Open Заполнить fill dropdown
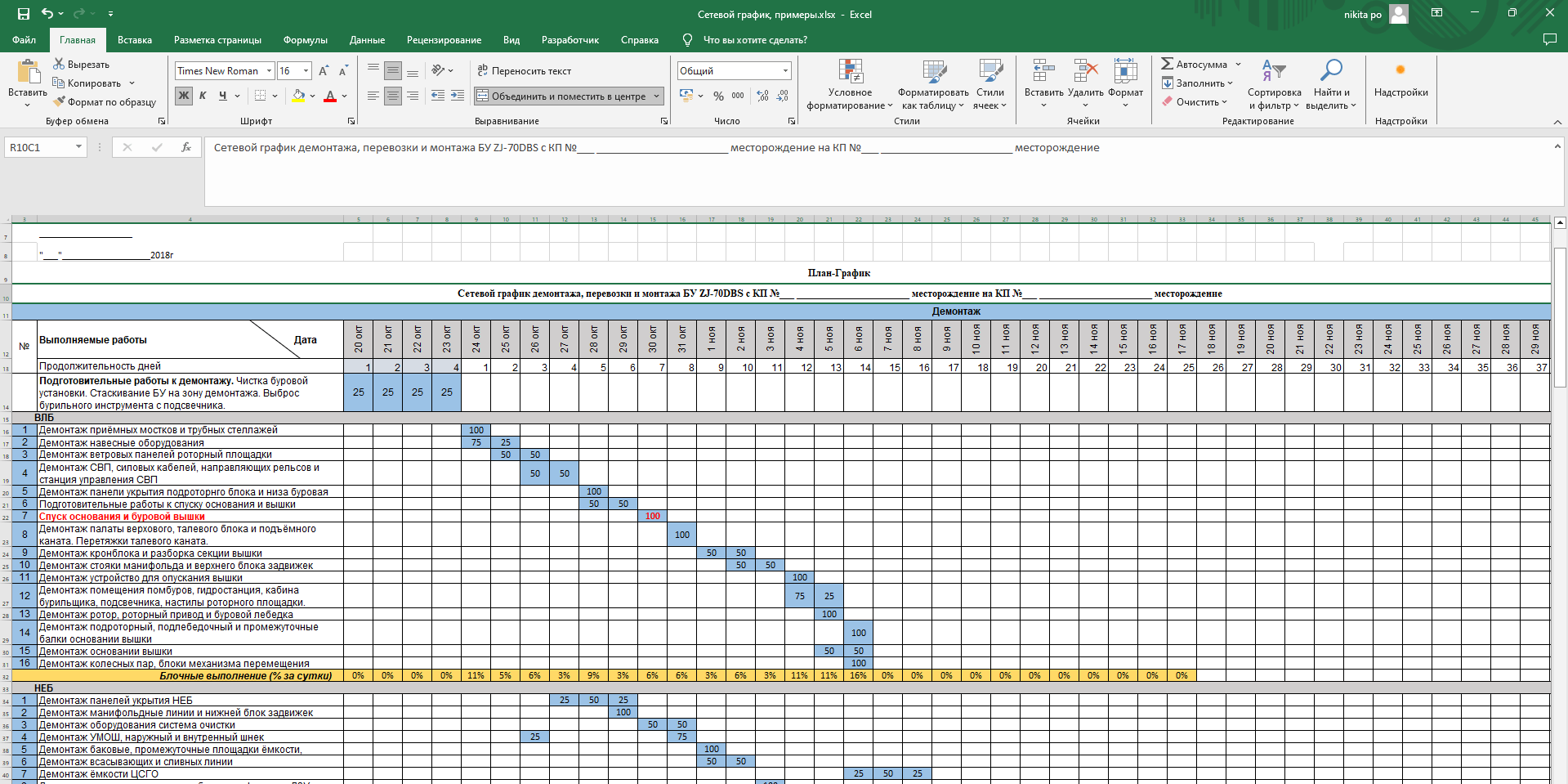The height and width of the screenshot is (784, 1568). 1198,83
